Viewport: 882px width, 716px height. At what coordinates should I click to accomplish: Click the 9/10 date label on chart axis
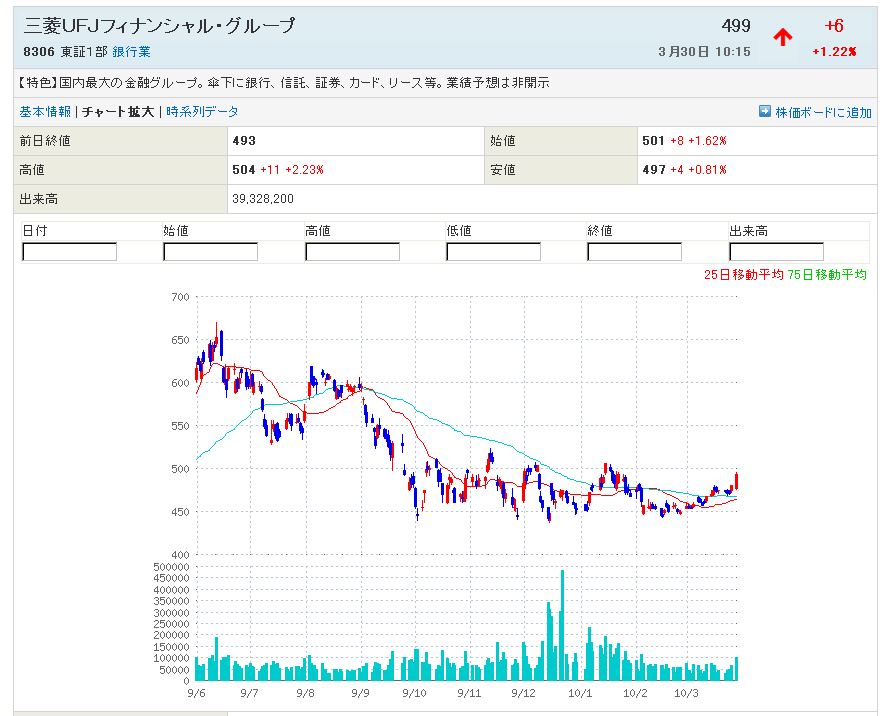click(x=415, y=693)
